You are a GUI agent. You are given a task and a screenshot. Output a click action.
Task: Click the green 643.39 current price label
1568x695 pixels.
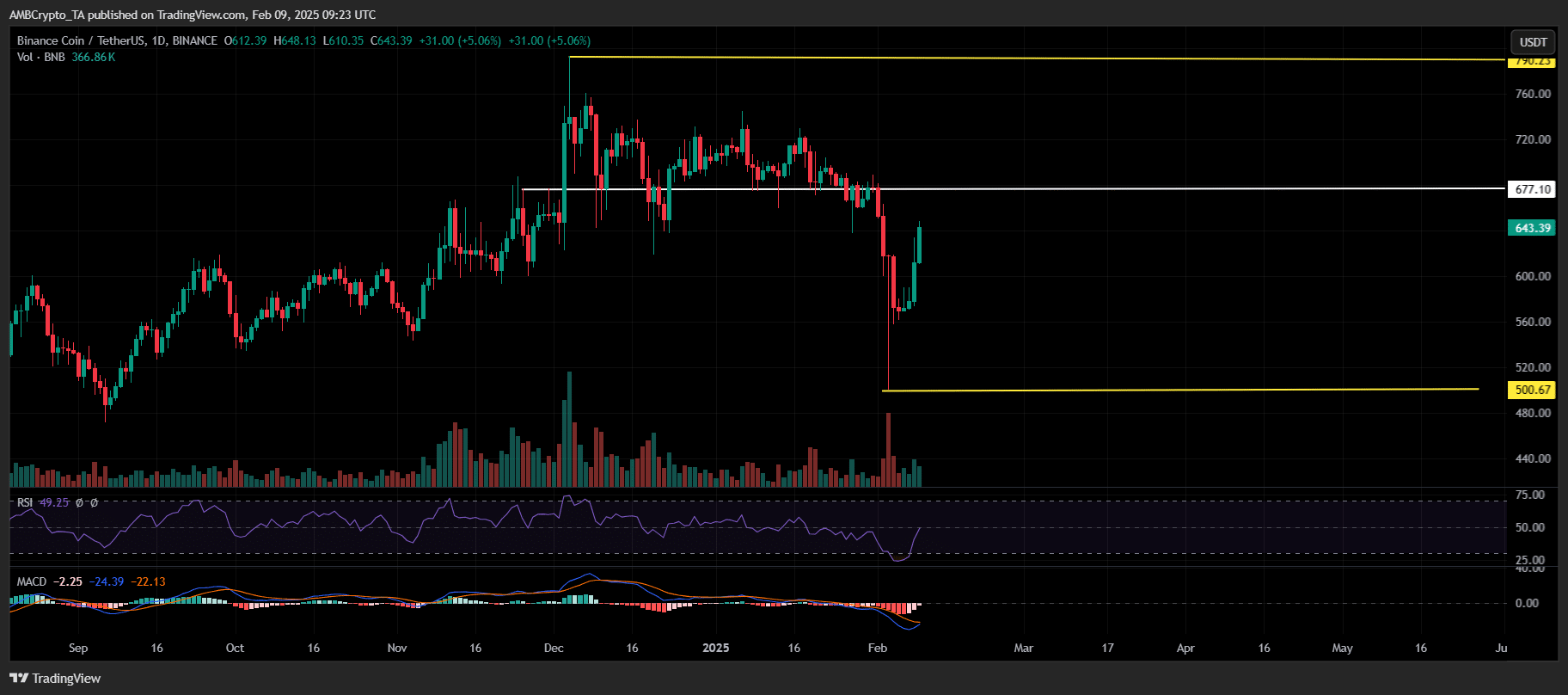1533,228
